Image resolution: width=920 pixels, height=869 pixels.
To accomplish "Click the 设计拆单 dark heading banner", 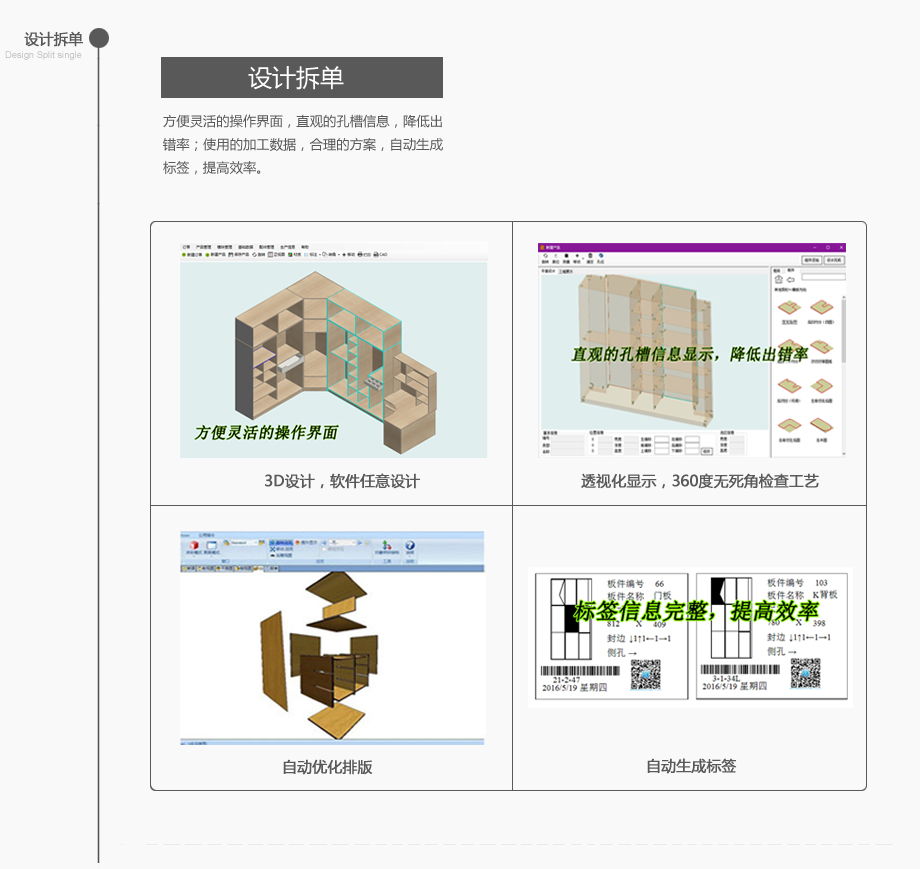I will pyautogui.click(x=301, y=78).
